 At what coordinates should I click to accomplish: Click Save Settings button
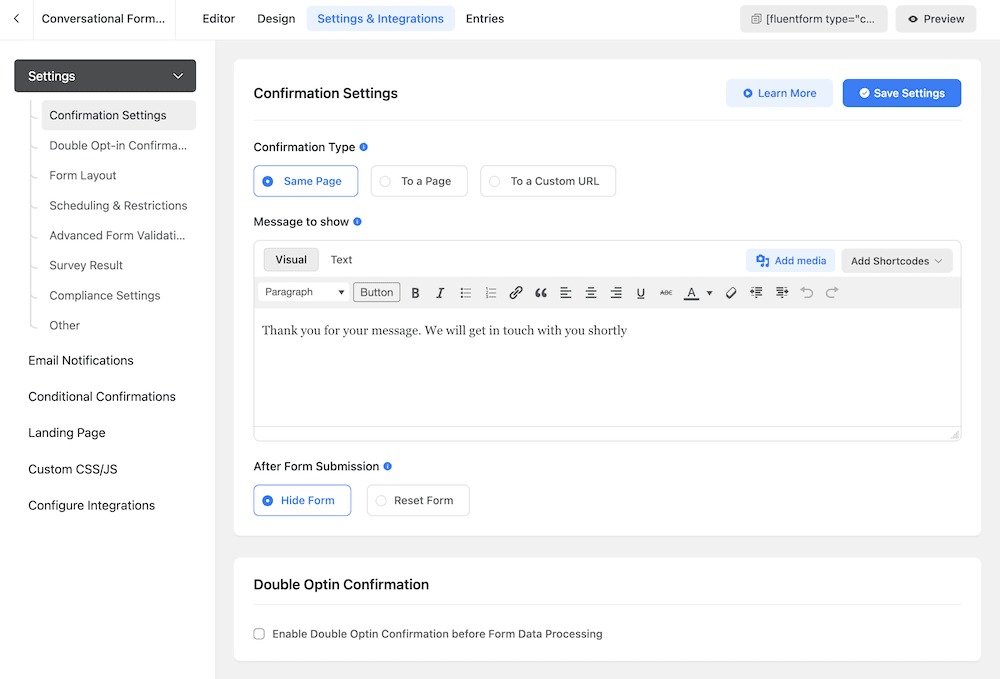[x=902, y=93]
